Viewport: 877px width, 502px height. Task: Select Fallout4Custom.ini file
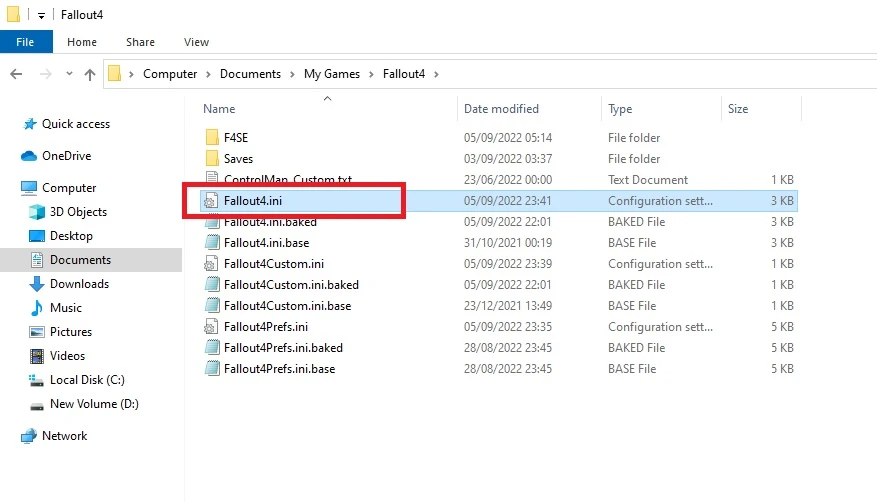[274, 264]
